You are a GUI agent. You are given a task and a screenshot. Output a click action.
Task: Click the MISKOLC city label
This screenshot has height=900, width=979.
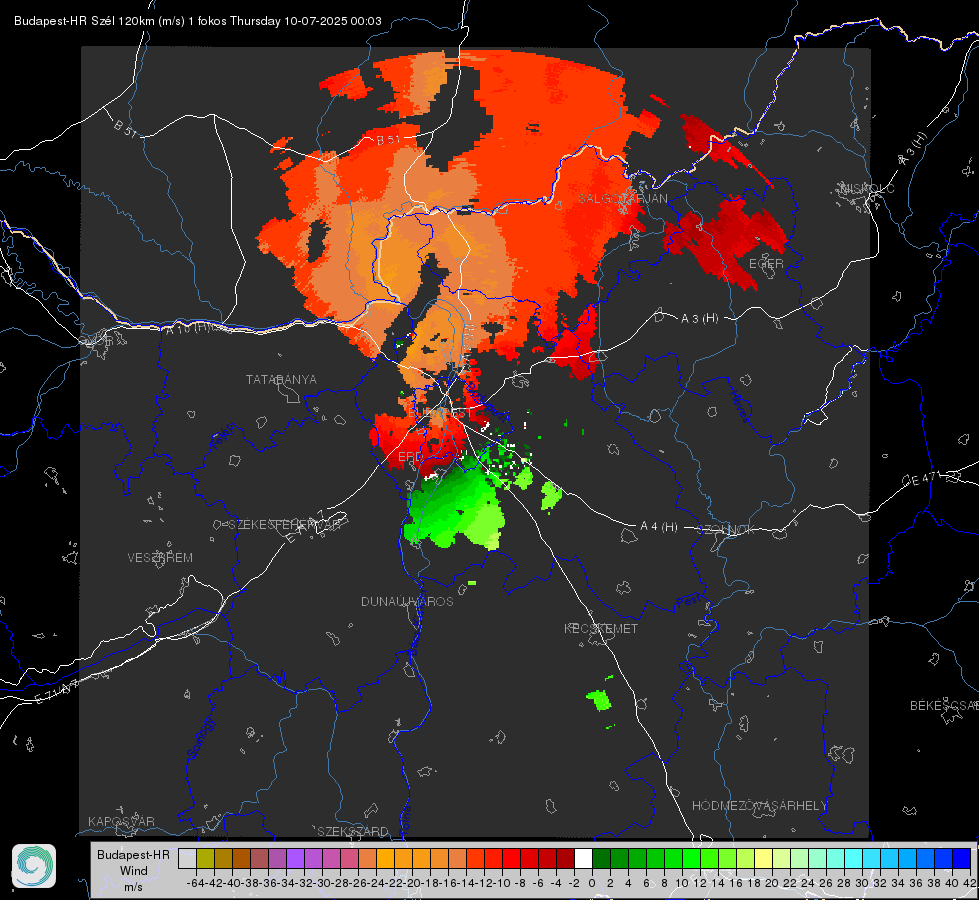click(x=867, y=189)
